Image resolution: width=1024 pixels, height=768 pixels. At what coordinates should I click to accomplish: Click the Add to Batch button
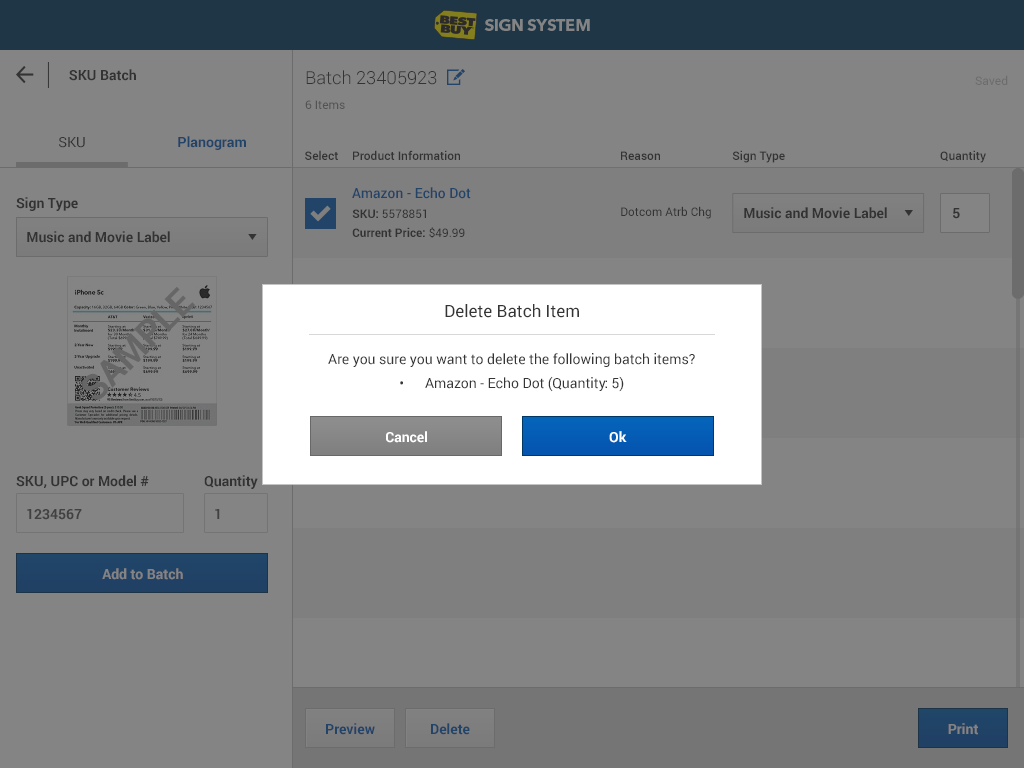click(142, 573)
